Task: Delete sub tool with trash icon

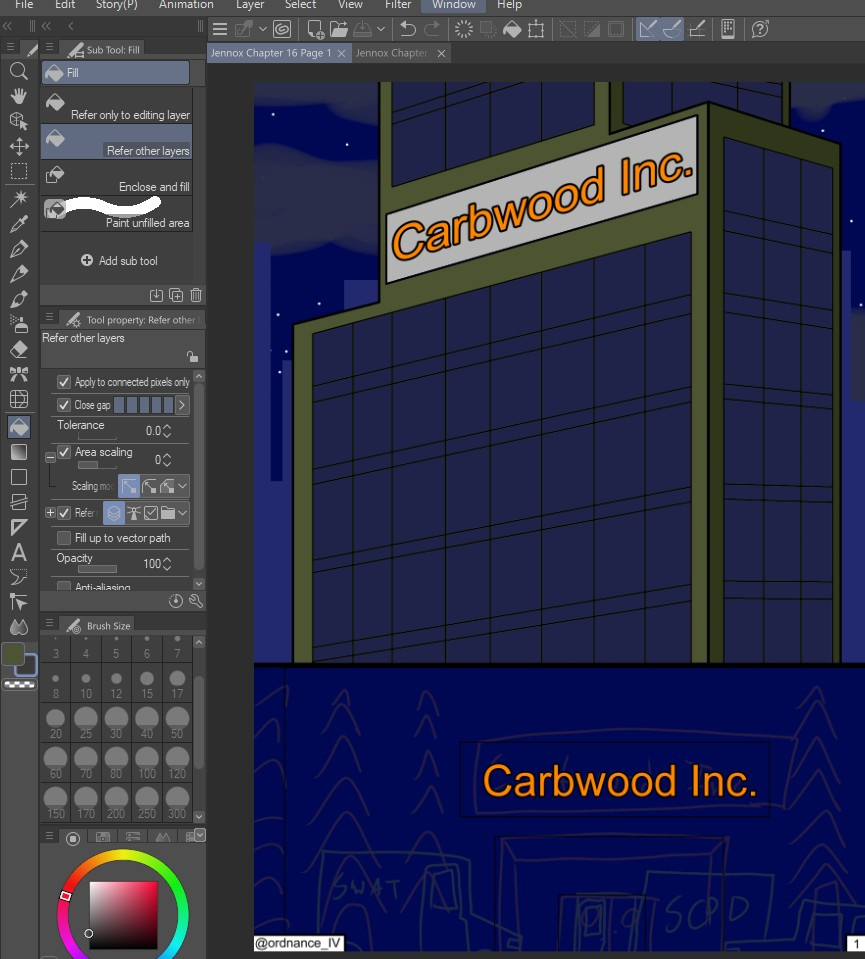Action: pos(196,295)
